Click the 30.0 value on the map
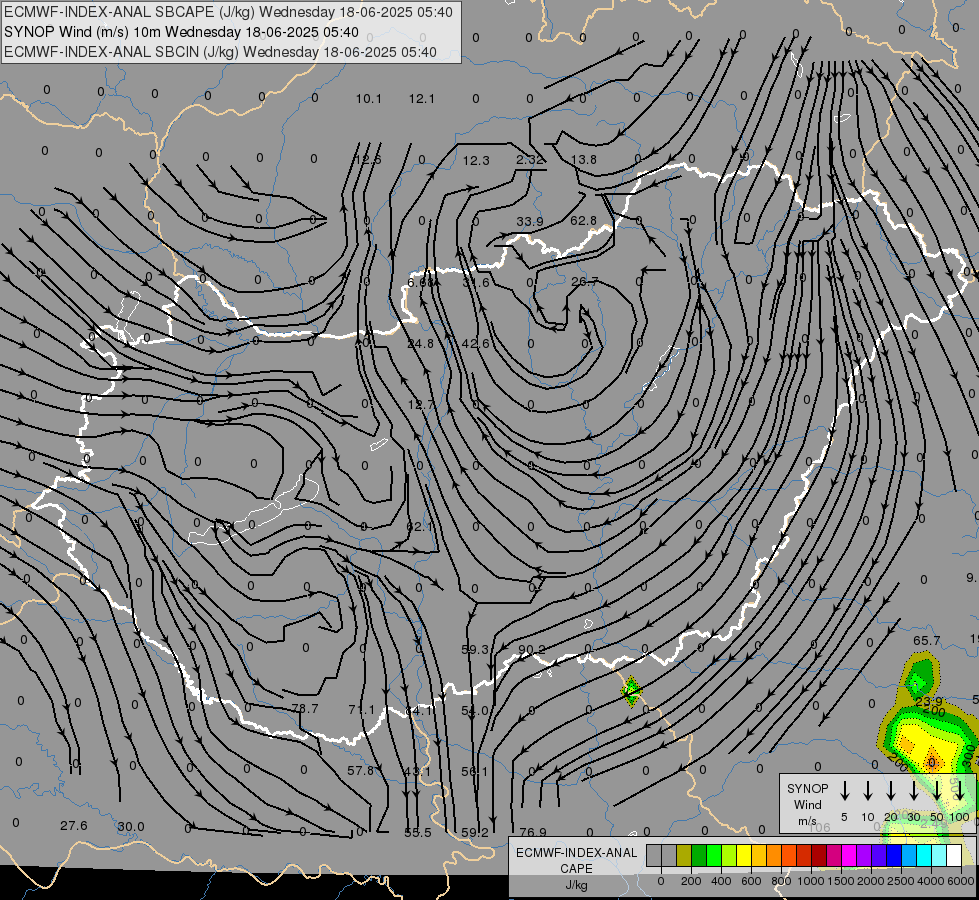Image resolution: width=979 pixels, height=900 pixels. point(130,826)
